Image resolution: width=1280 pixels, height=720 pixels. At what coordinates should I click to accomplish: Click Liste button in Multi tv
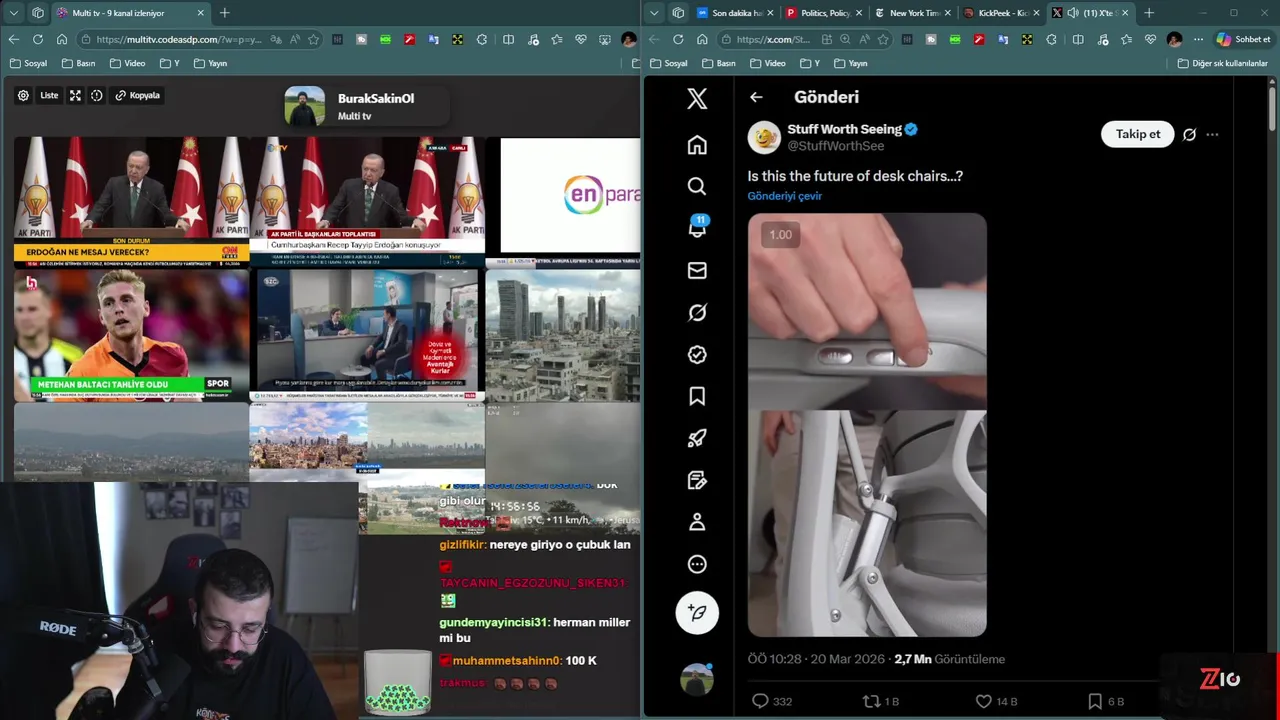(49, 95)
